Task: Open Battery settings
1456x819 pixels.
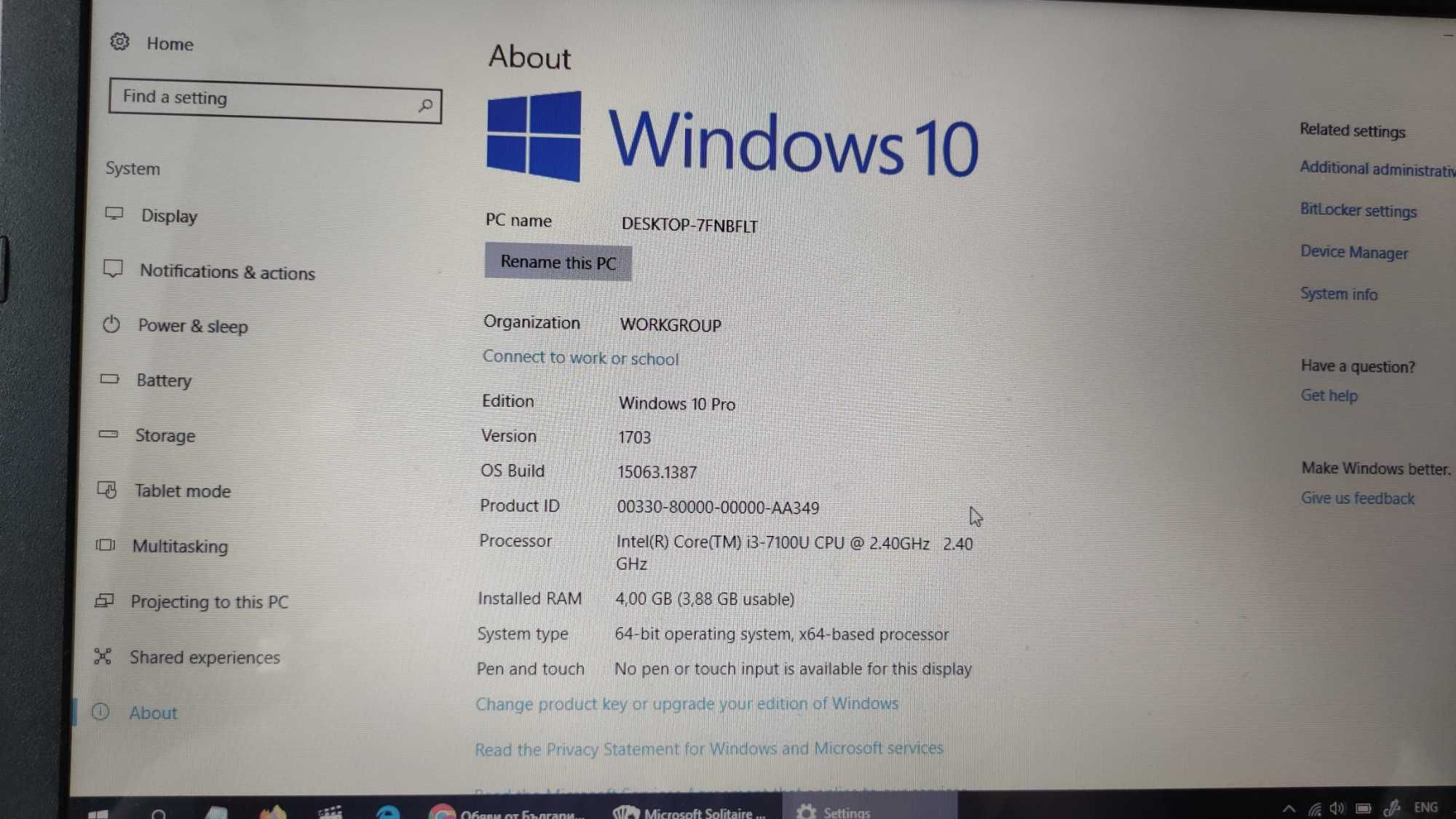Action: (163, 380)
